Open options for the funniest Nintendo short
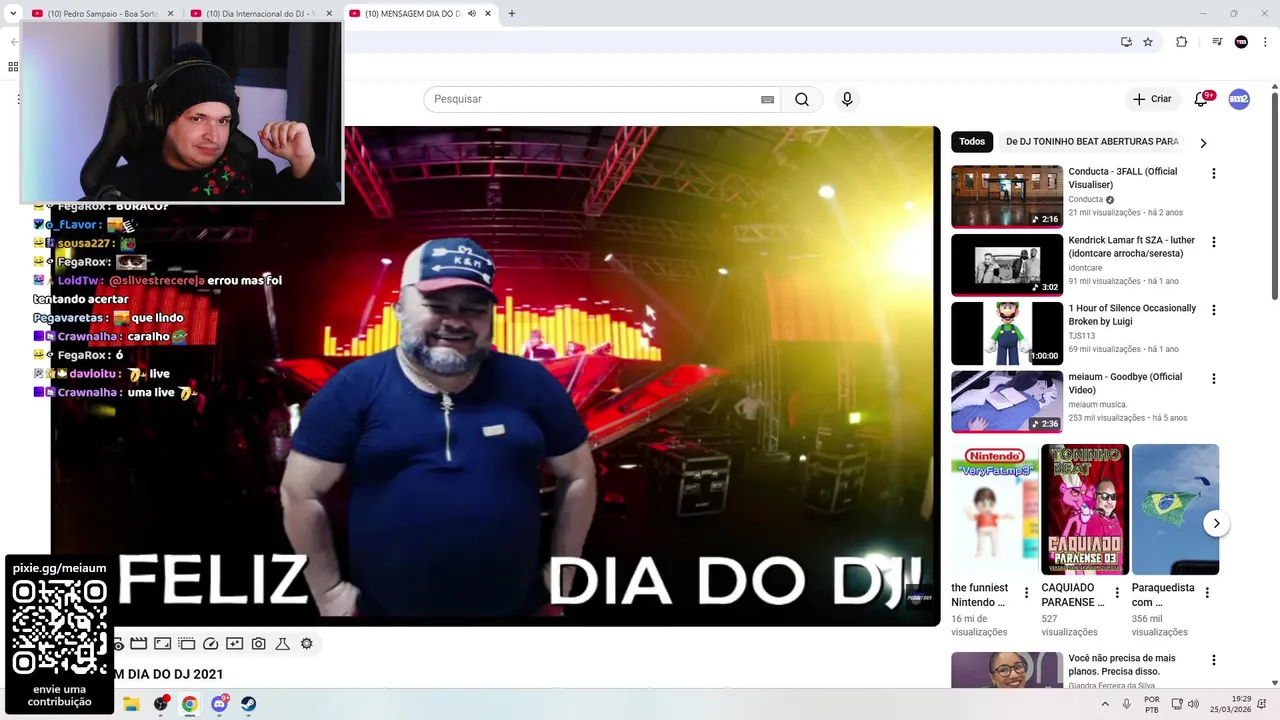This screenshot has width=1280, height=720. click(1026, 593)
